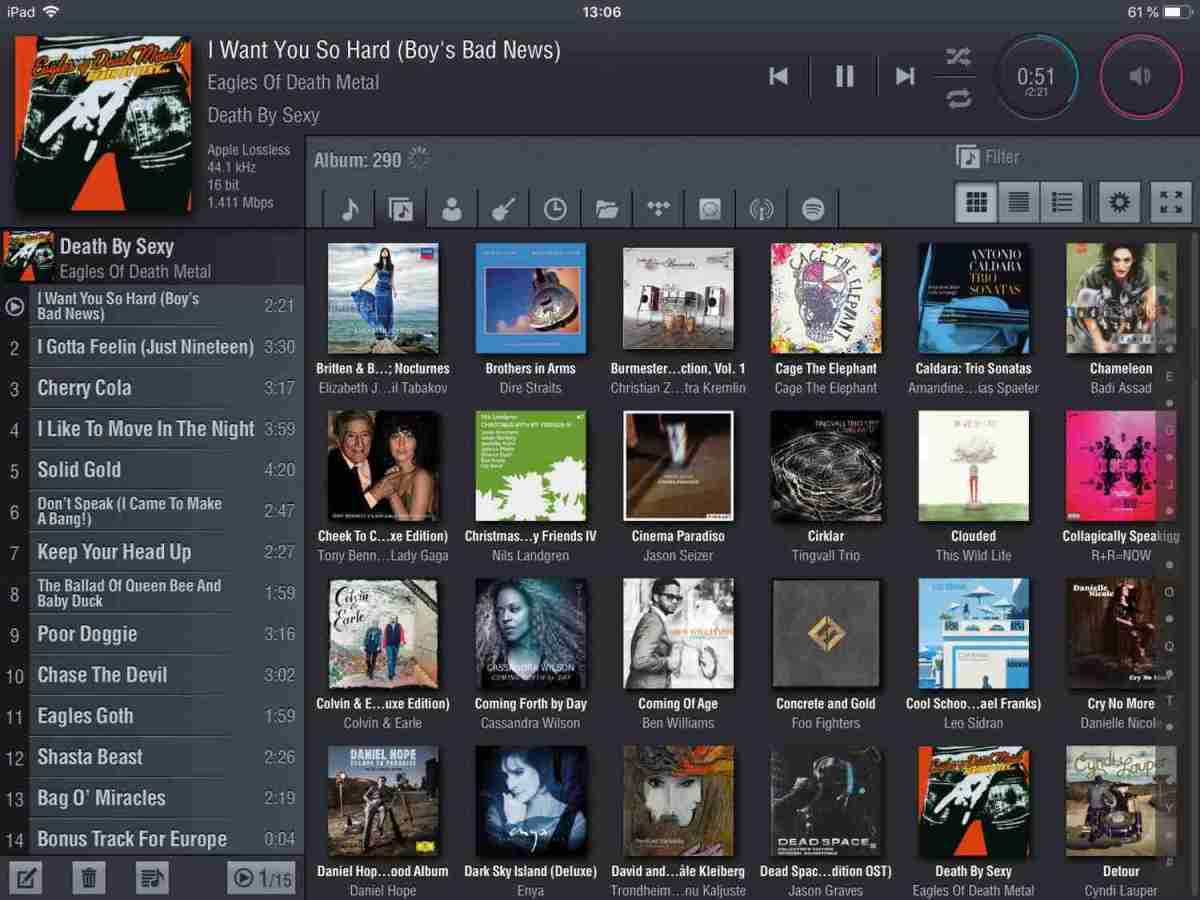Image resolution: width=1200 pixels, height=900 pixels.
Task: Open the Brothers in Arms album cover
Action: click(x=531, y=298)
